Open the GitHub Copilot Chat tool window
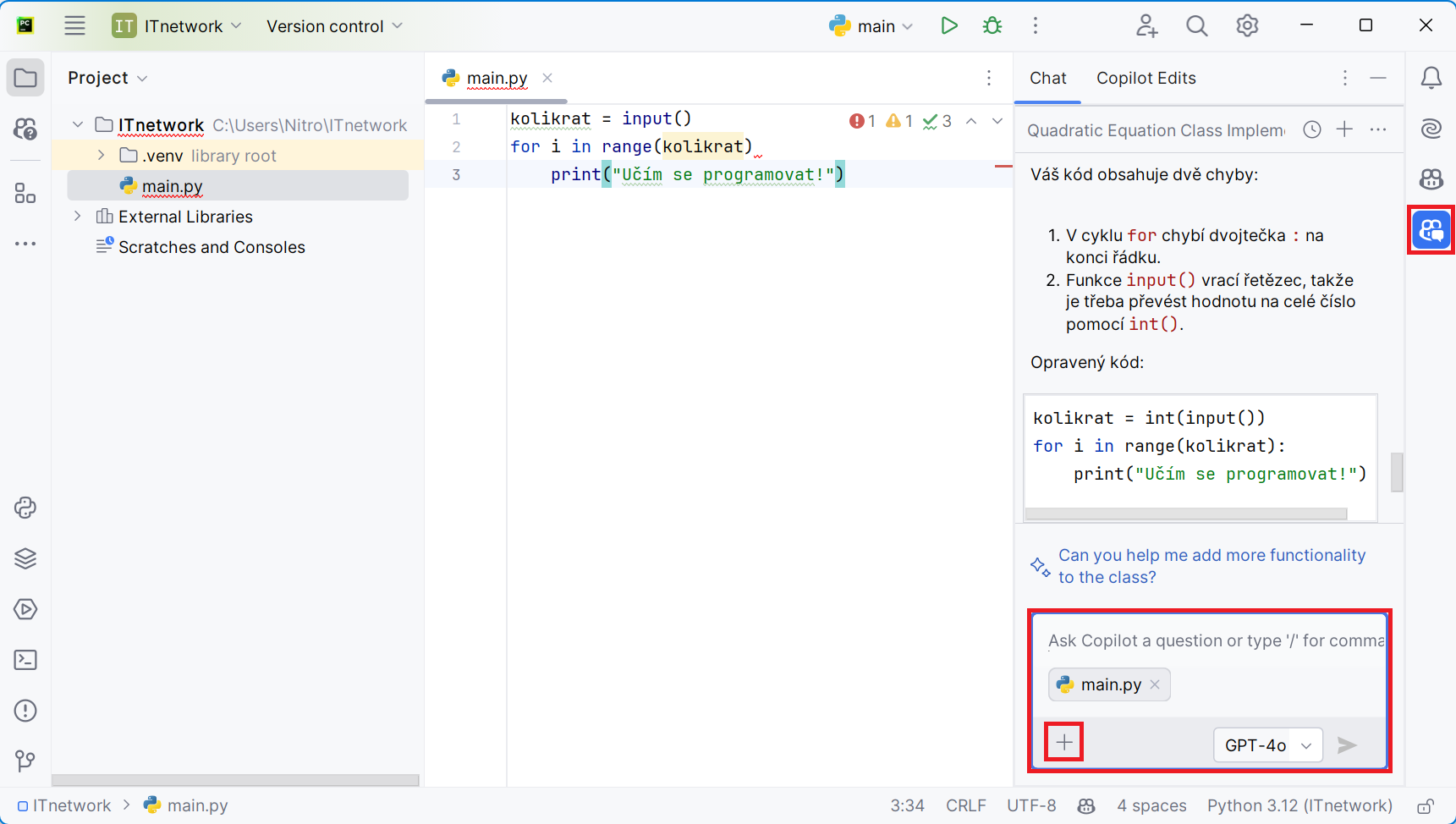The width and height of the screenshot is (1456, 824). tap(1431, 229)
